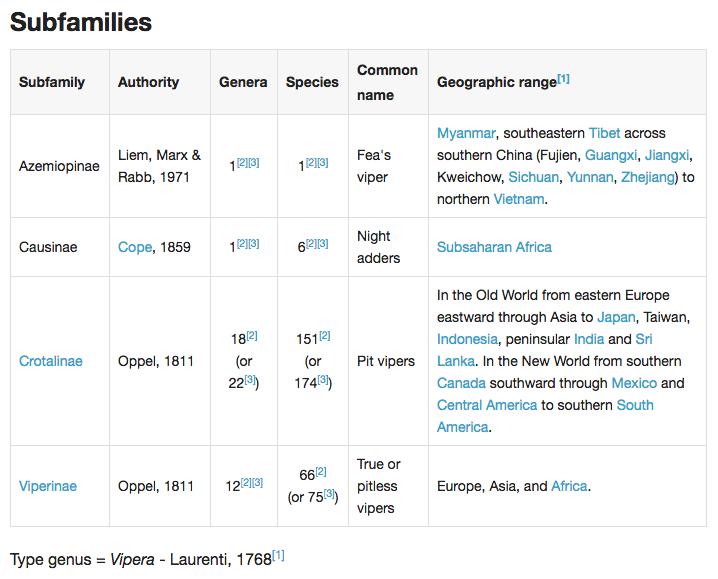Click the Yunnan link
The width and height of the screenshot is (718, 579).
(590, 177)
